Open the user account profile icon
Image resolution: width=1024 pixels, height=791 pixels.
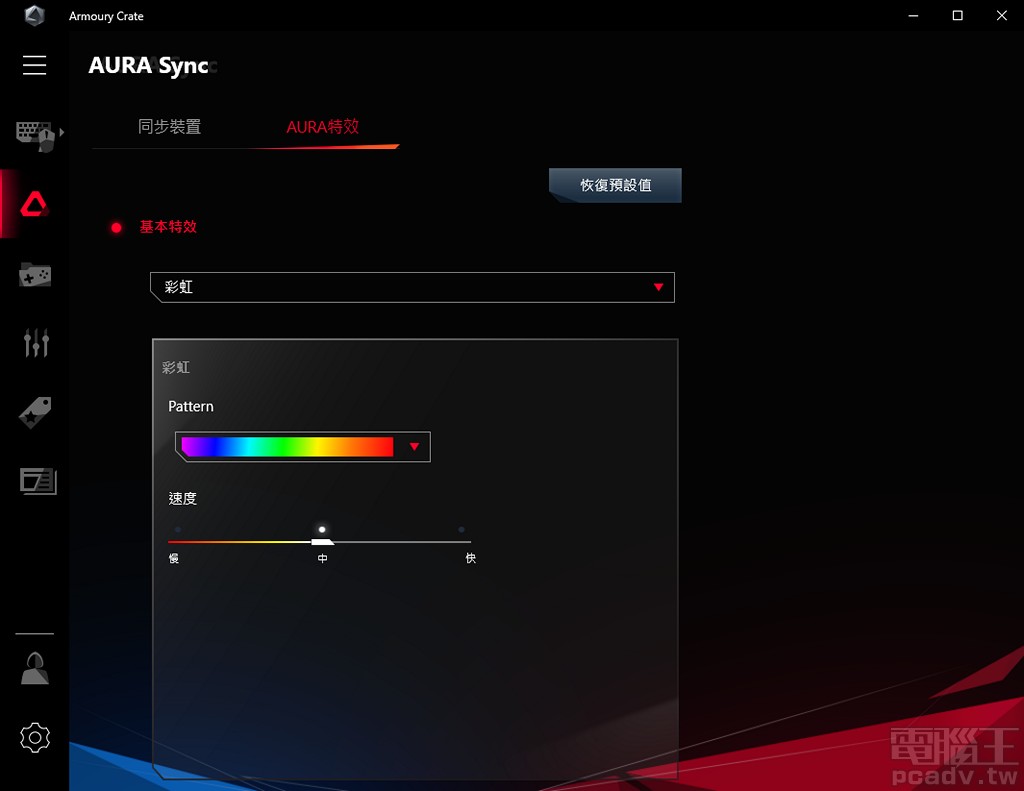33,667
